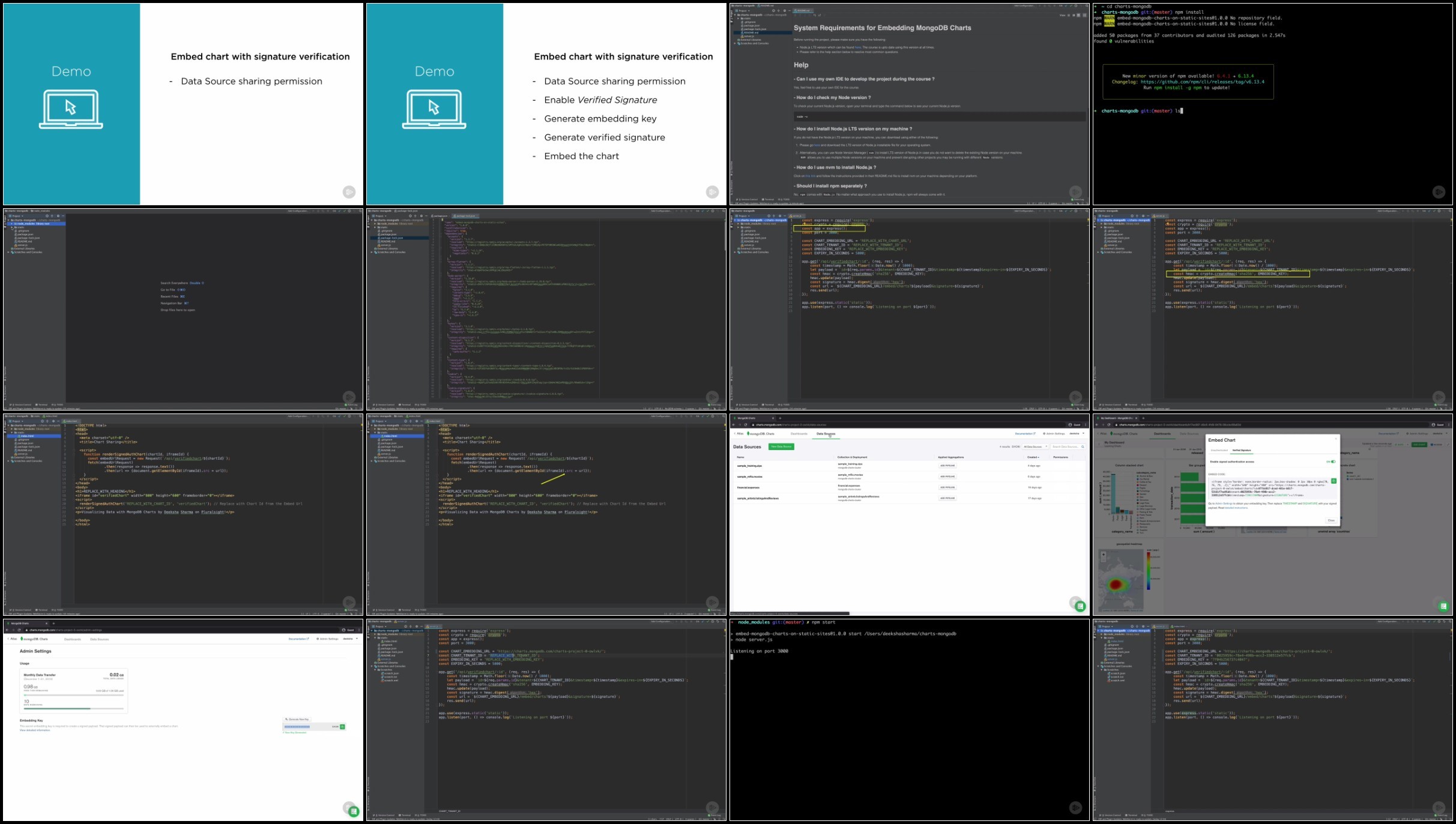Click README.md editor tab
The width and height of the screenshot is (1456, 824).
[x=803, y=11]
